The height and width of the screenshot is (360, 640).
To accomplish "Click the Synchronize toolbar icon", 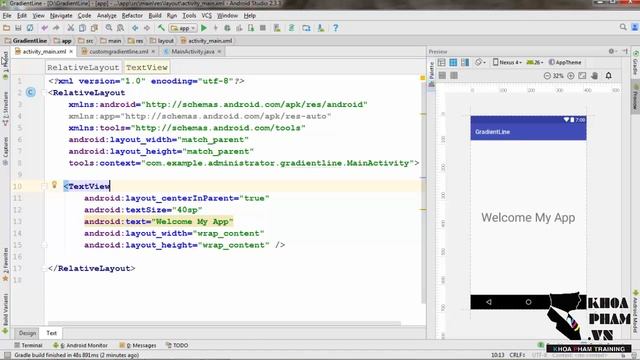I will coord(30,28).
